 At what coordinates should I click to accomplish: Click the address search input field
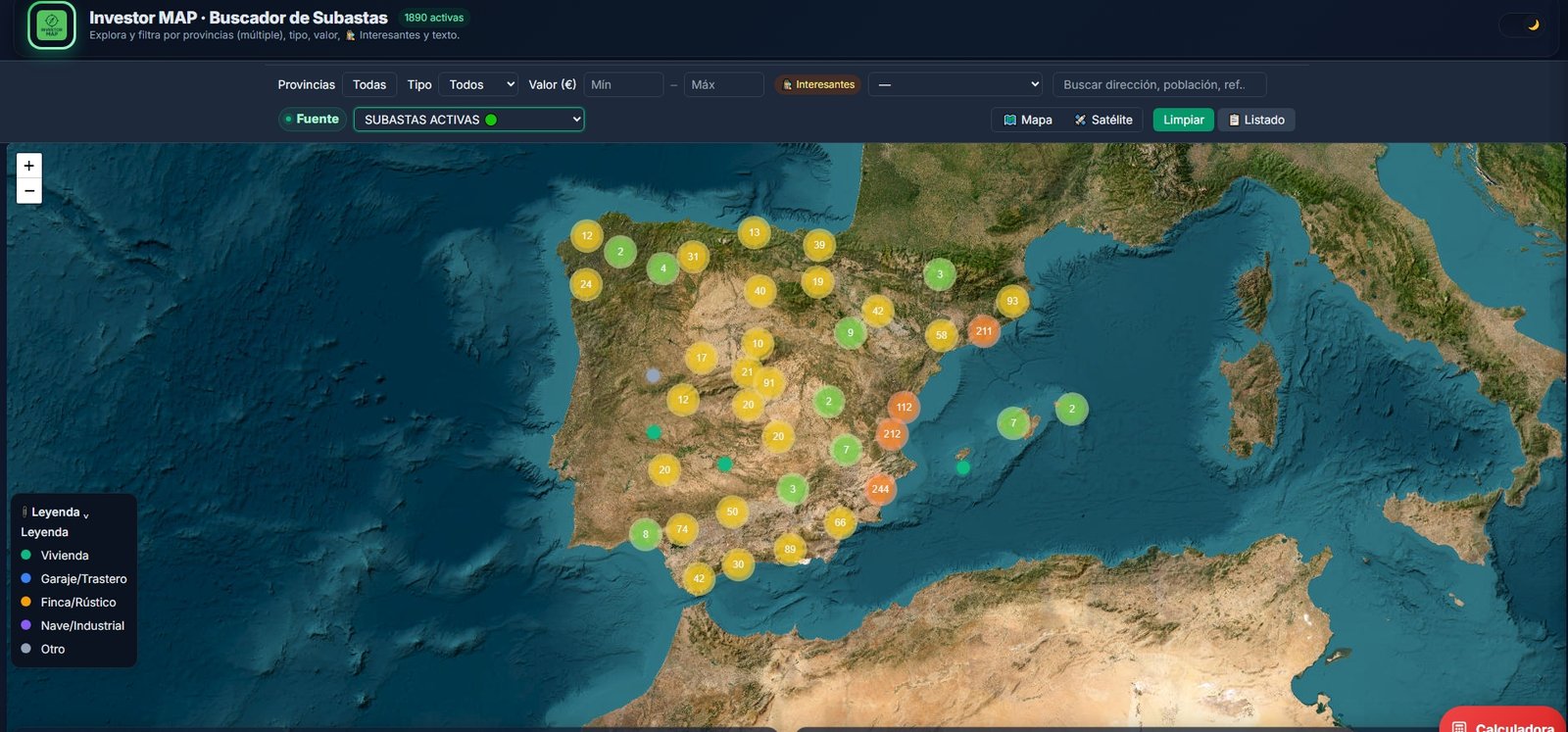pyautogui.click(x=1158, y=85)
